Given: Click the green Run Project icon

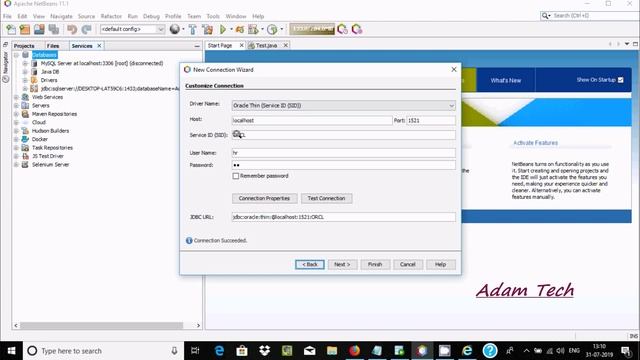Looking at the screenshot, I should pos(223,29).
